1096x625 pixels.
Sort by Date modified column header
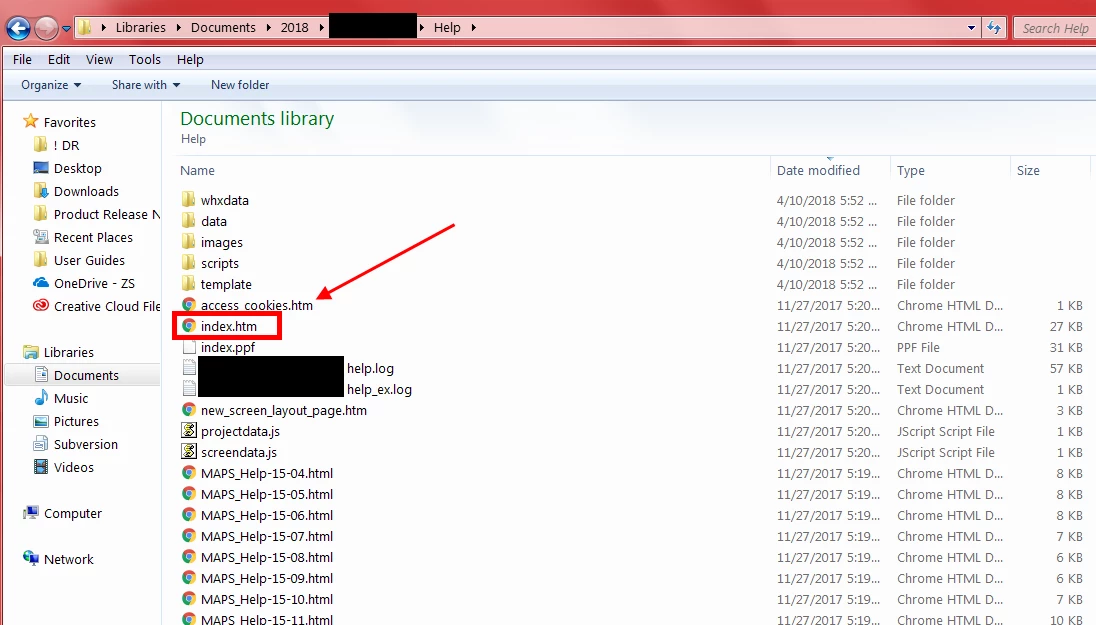pyautogui.click(x=818, y=170)
